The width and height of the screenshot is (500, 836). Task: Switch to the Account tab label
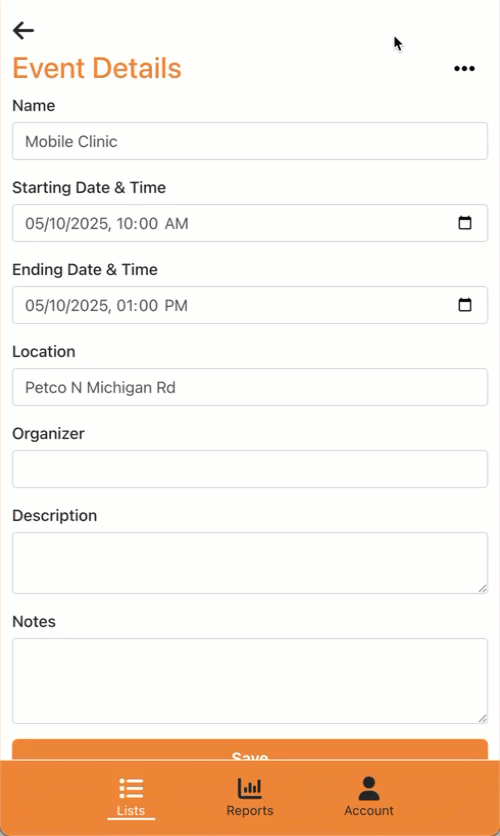[369, 810]
